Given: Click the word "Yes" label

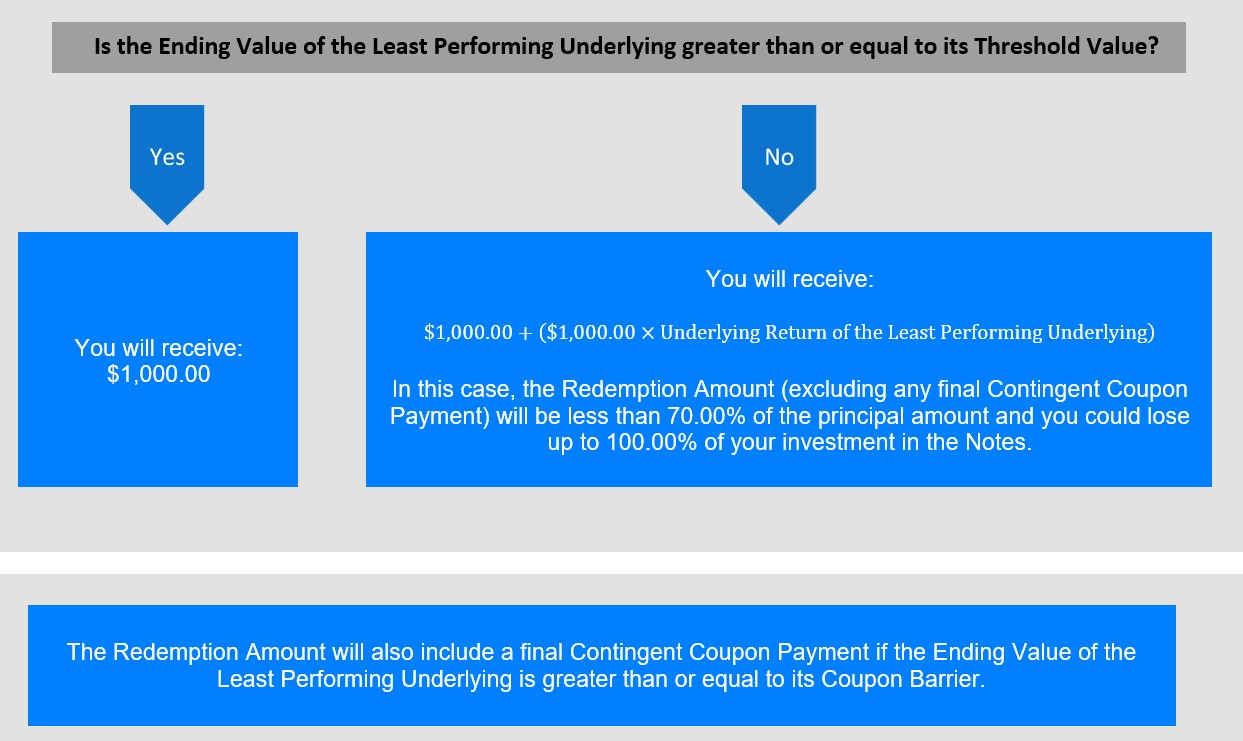Looking at the screenshot, I should tap(167, 157).
